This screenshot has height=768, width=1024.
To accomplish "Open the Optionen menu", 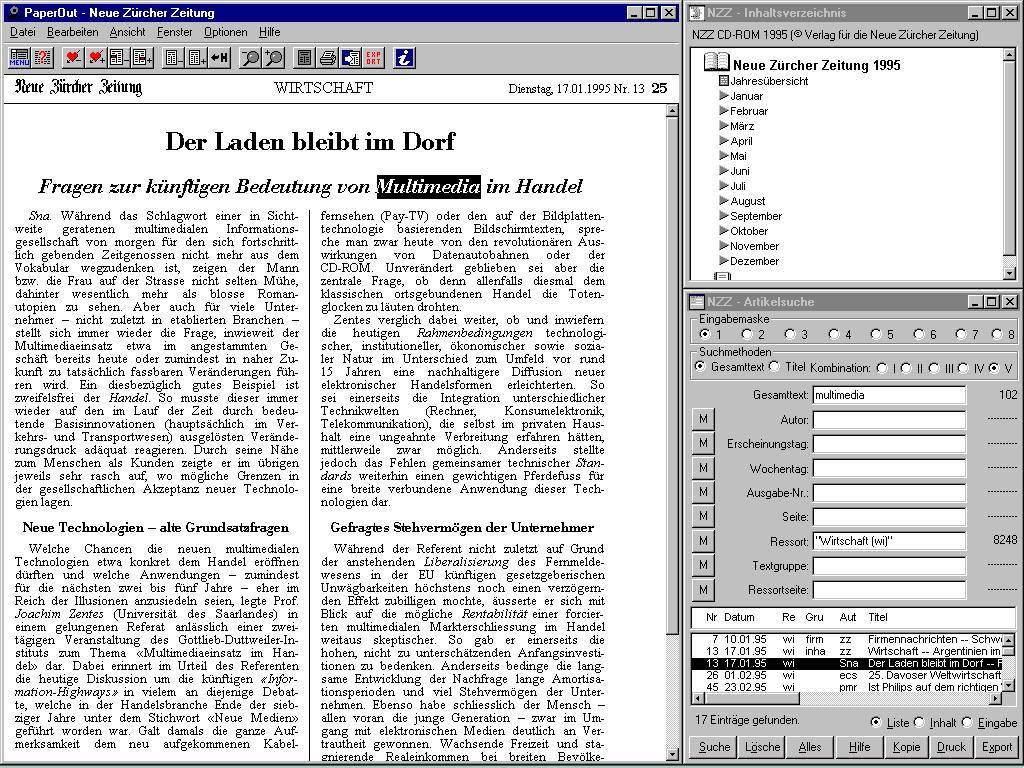I will [x=225, y=32].
